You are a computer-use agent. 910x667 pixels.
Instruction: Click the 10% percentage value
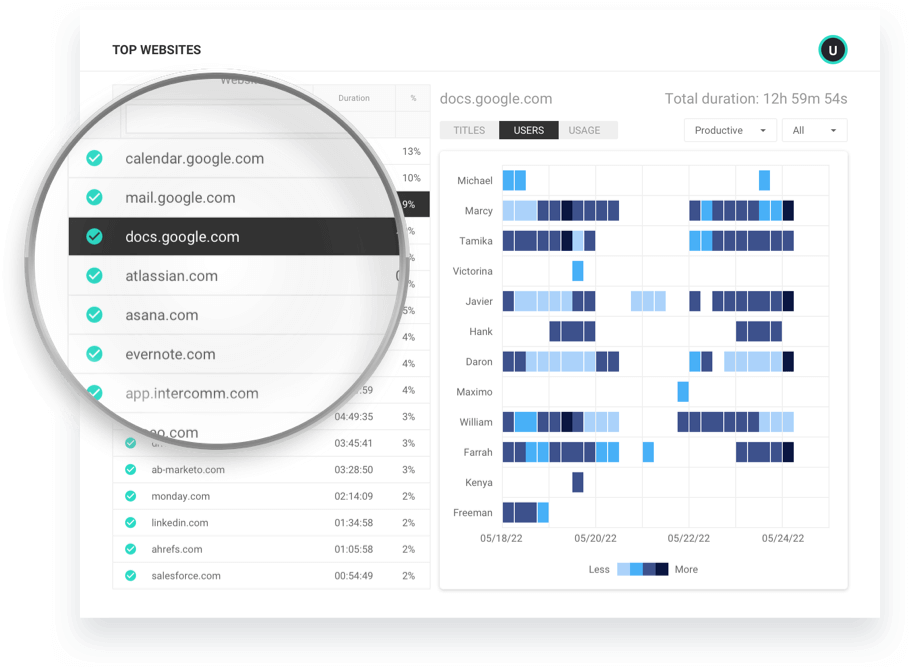click(411, 178)
